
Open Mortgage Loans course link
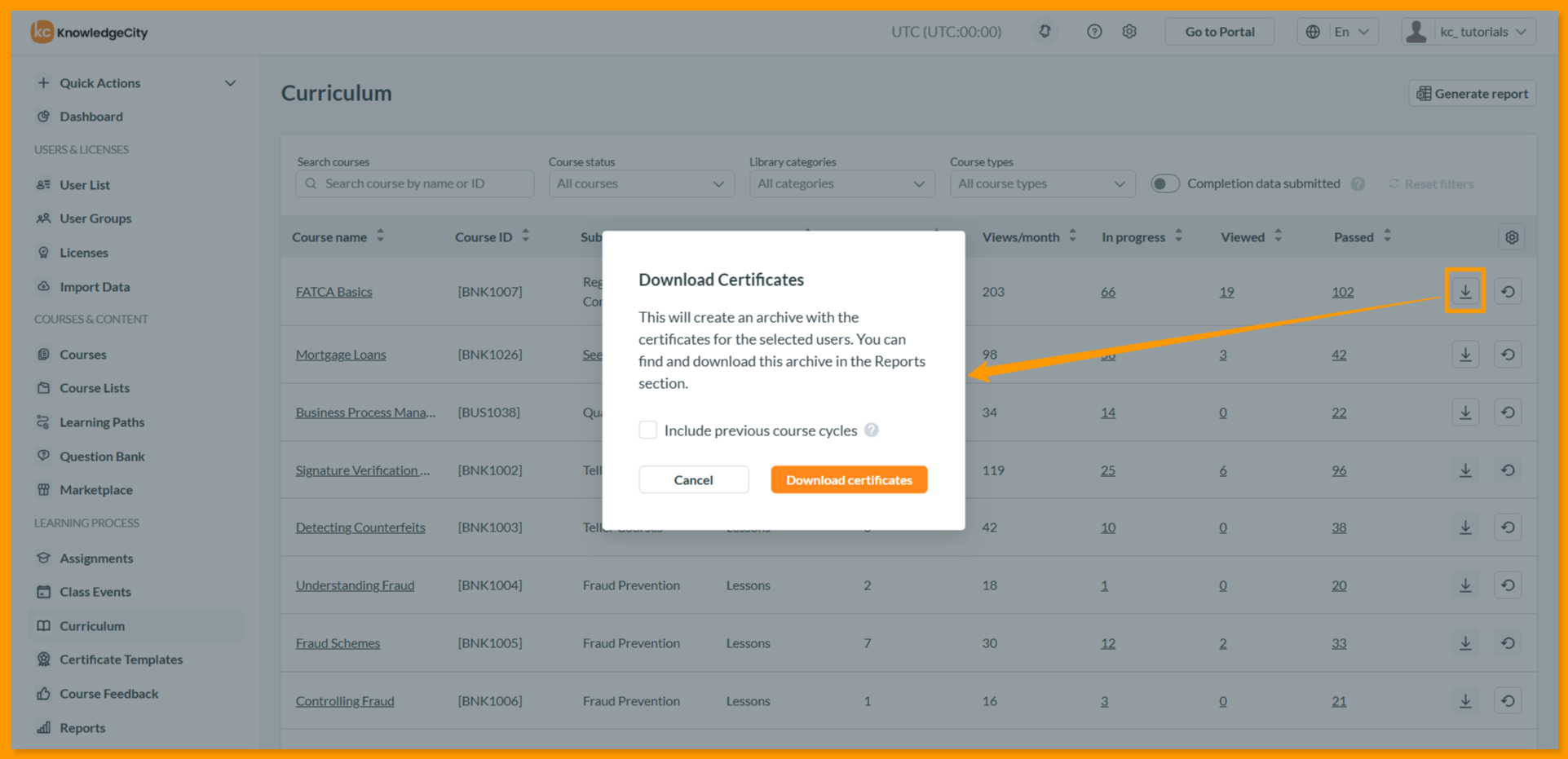click(x=341, y=355)
